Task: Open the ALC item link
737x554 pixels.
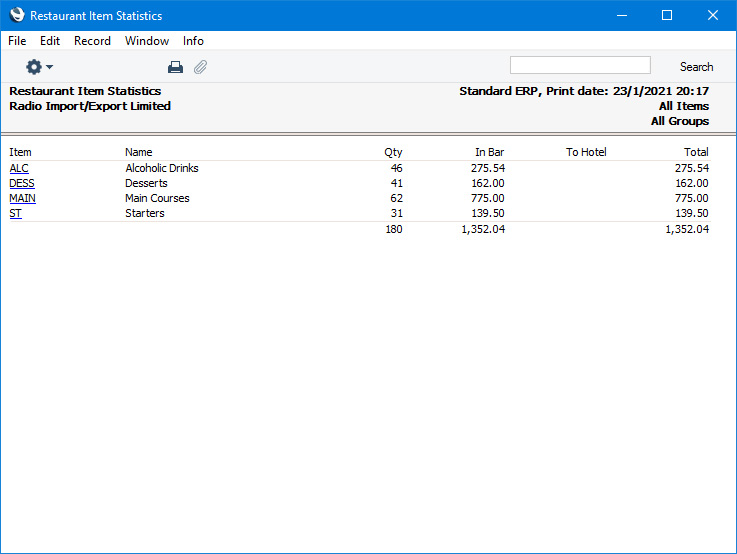Action: click(19, 168)
